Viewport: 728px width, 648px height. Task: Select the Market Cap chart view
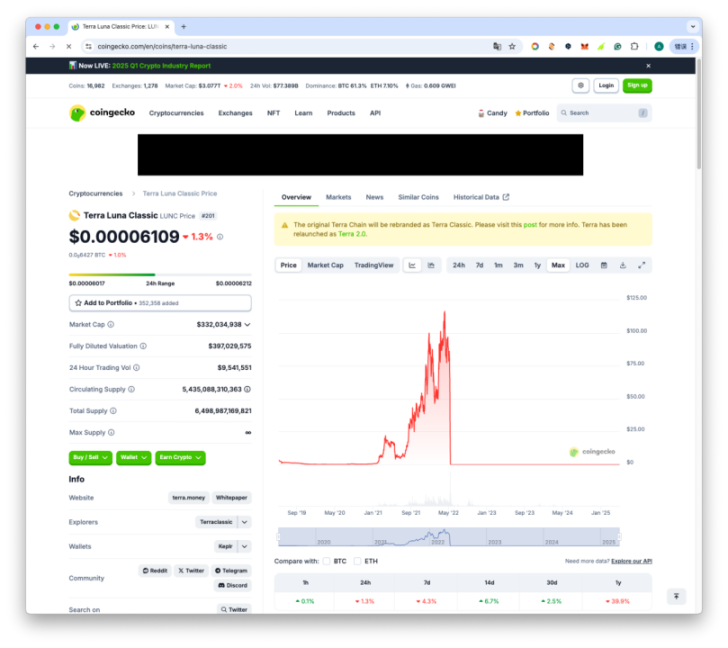pos(325,265)
